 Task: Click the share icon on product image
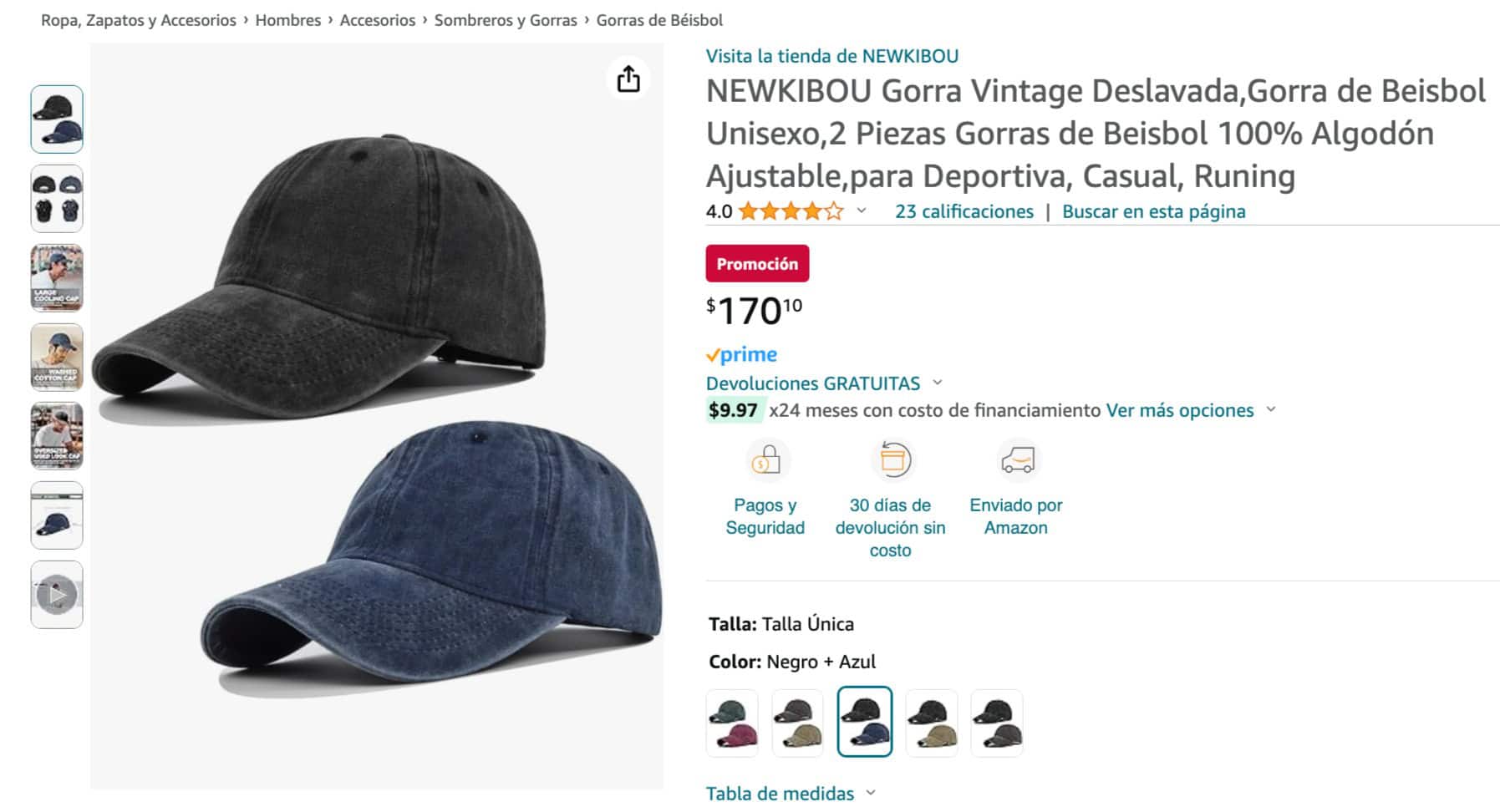628,79
